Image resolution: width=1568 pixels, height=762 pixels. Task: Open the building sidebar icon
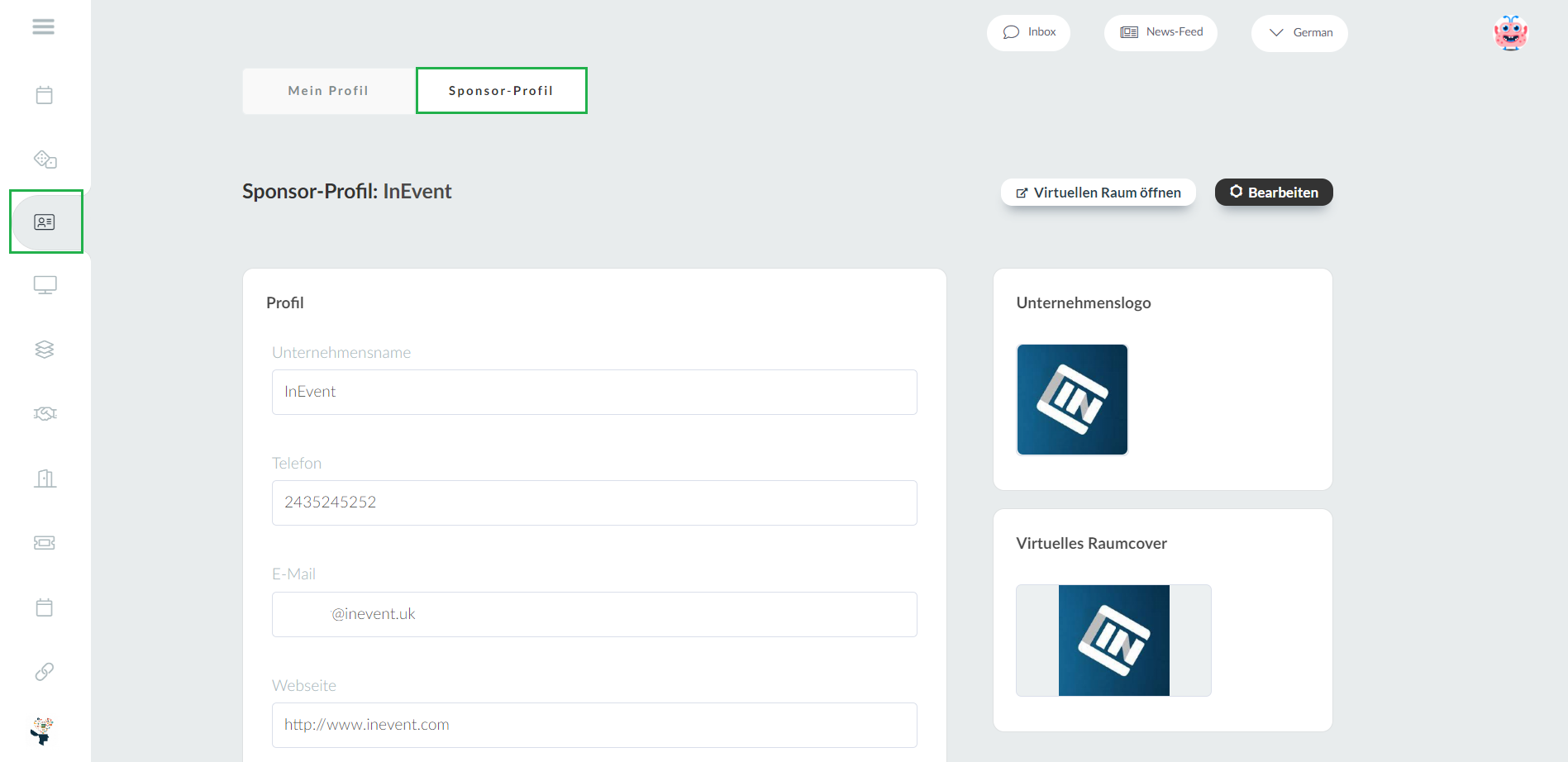click(45, 479)
